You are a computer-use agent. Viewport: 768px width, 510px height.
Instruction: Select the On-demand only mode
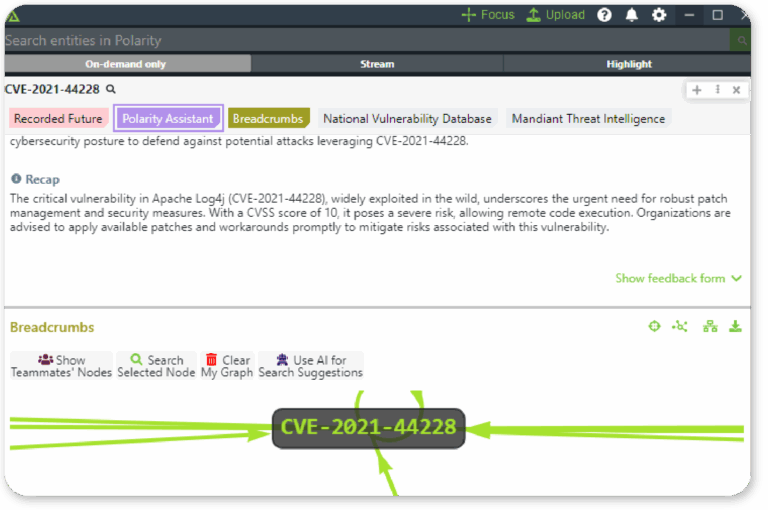(126, 64)
